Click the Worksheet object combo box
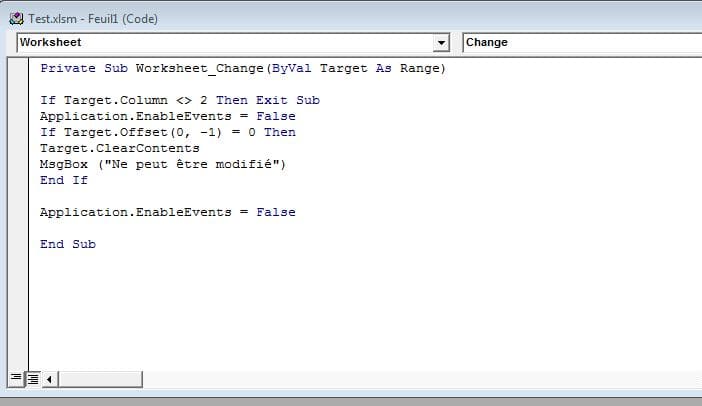The image size is (702, 406). pyautogui.click(x=233, y=43)
